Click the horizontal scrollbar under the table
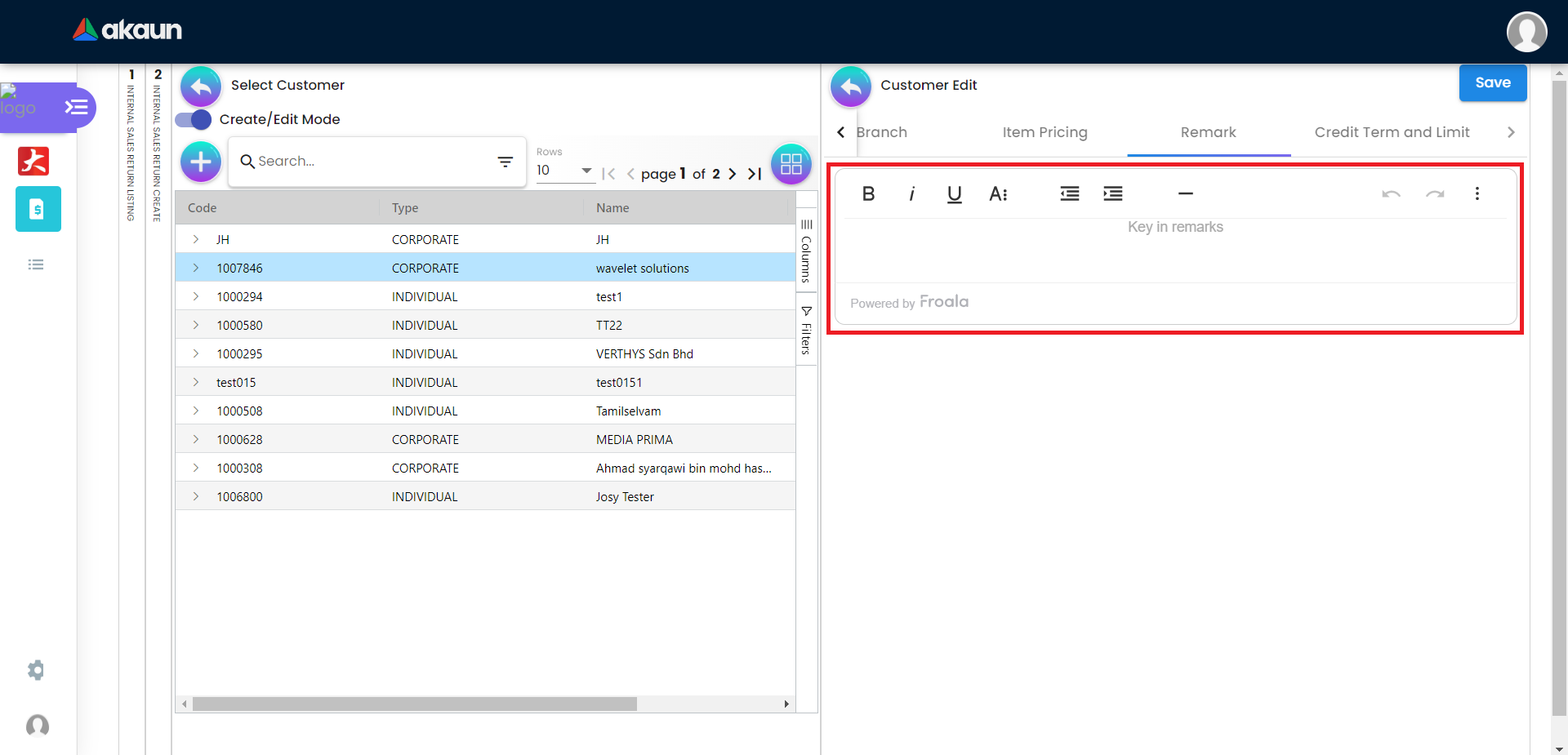 tap(415, 704)
